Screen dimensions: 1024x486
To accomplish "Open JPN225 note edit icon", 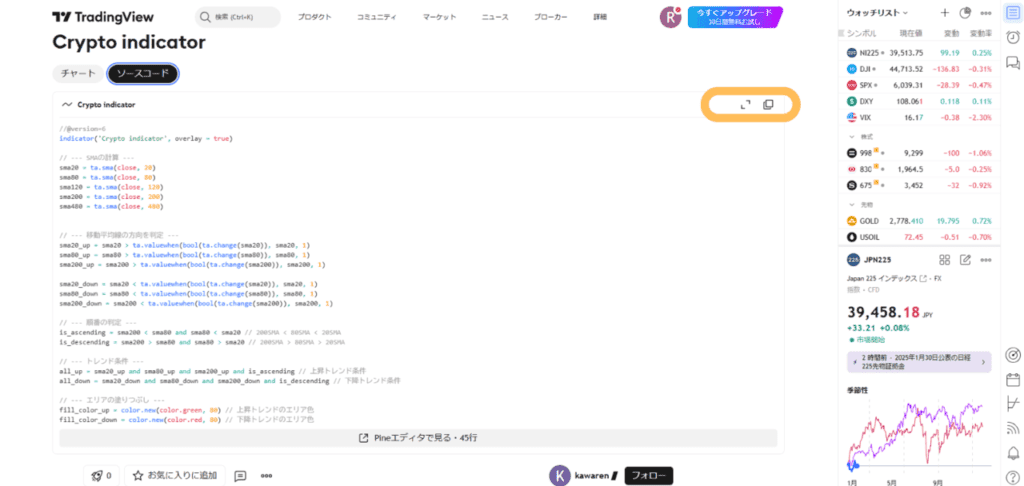I will coord(965,260).
